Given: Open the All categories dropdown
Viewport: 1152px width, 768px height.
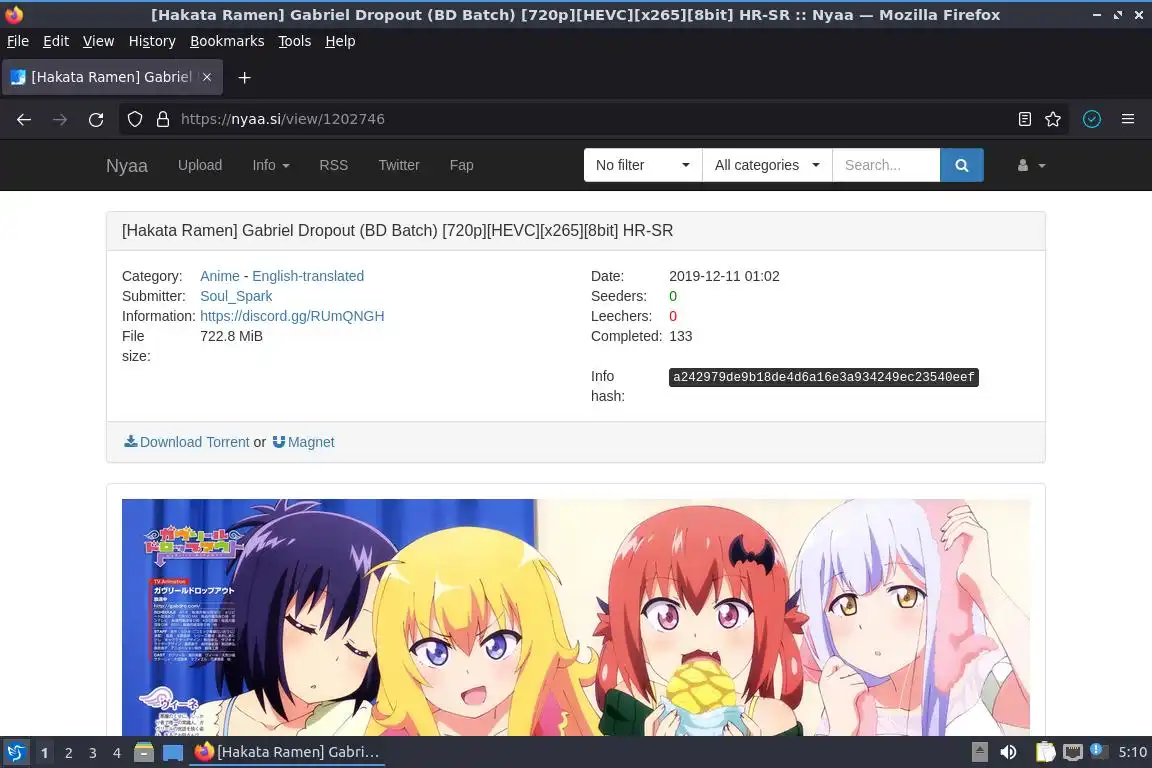Looking at the screenshot, I should 767,165.
